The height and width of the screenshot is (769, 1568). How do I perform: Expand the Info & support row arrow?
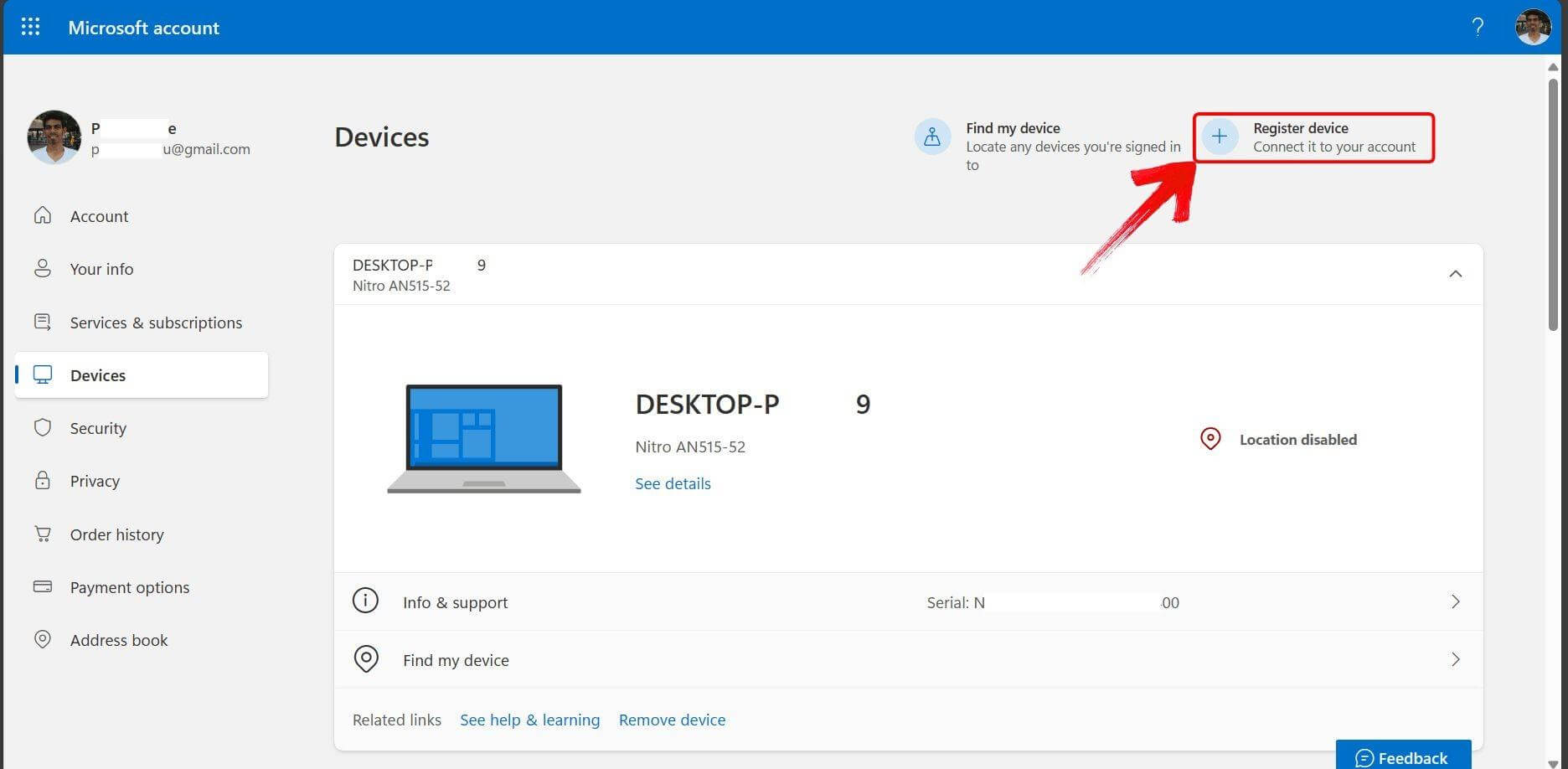[1456, 601]
